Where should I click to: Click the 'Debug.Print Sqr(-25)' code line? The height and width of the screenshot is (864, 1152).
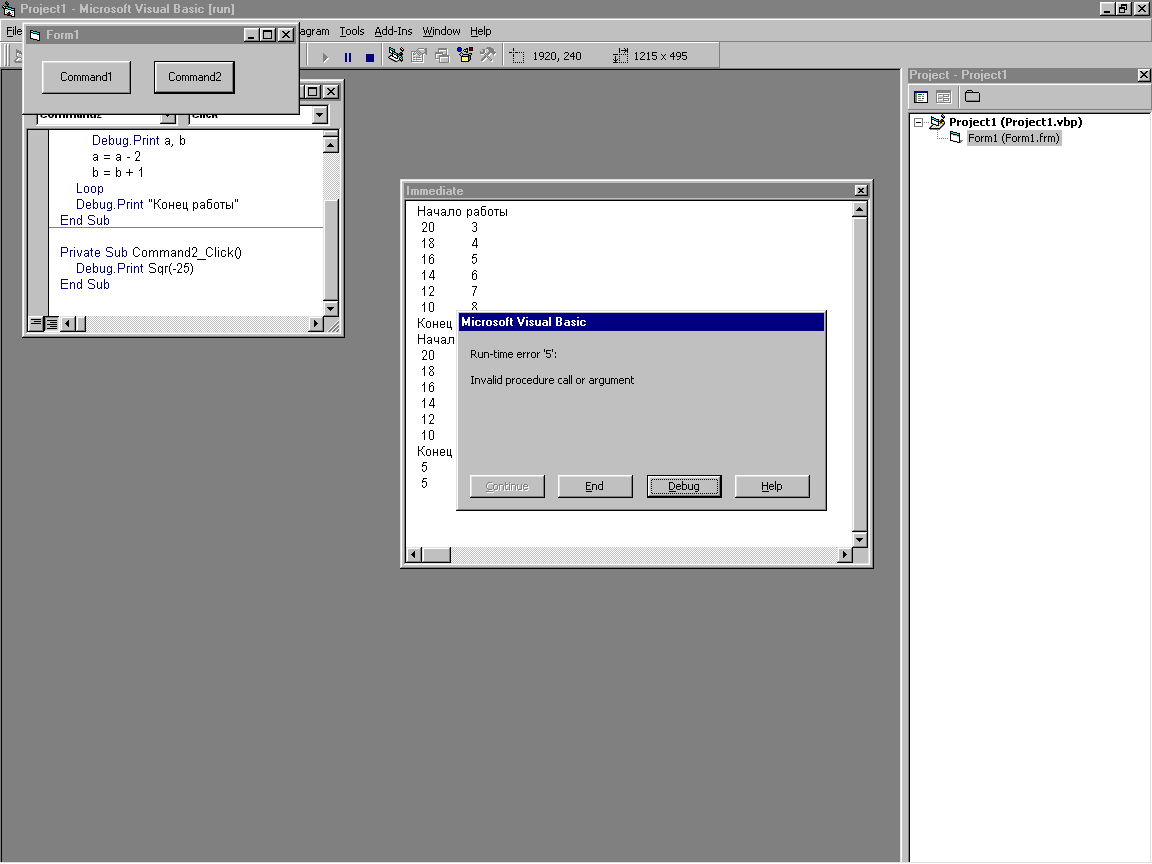(x=134, y=269)
